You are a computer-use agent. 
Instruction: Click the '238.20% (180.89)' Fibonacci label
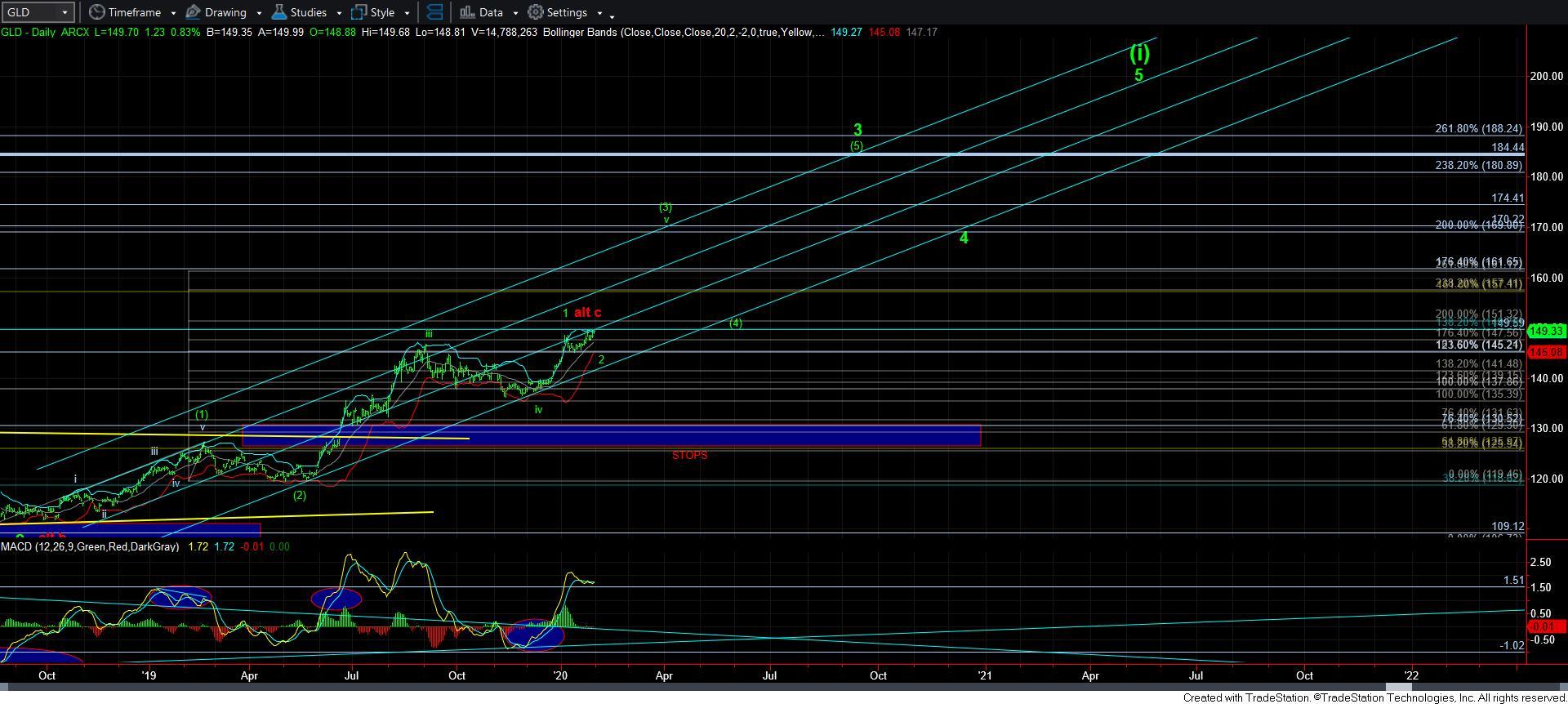(x=1478, y=165)
